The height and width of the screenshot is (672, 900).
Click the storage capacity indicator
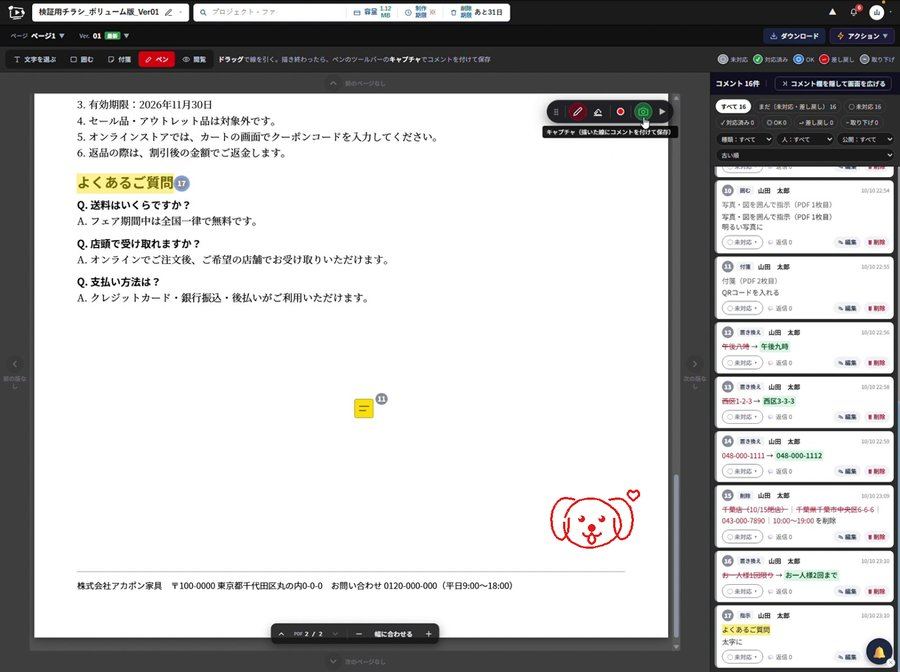372,12
